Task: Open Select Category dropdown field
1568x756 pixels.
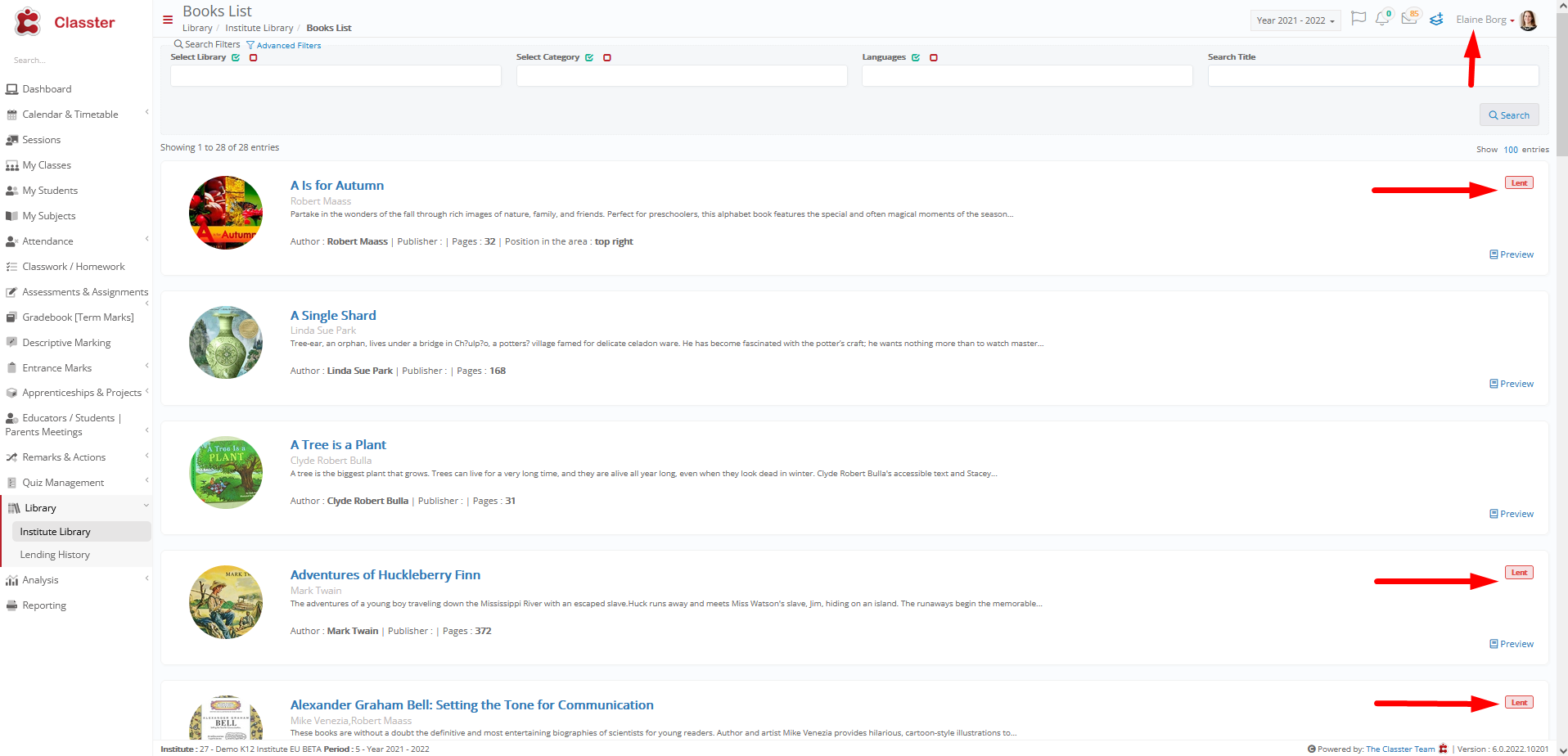Action: [x=682, y=76]
